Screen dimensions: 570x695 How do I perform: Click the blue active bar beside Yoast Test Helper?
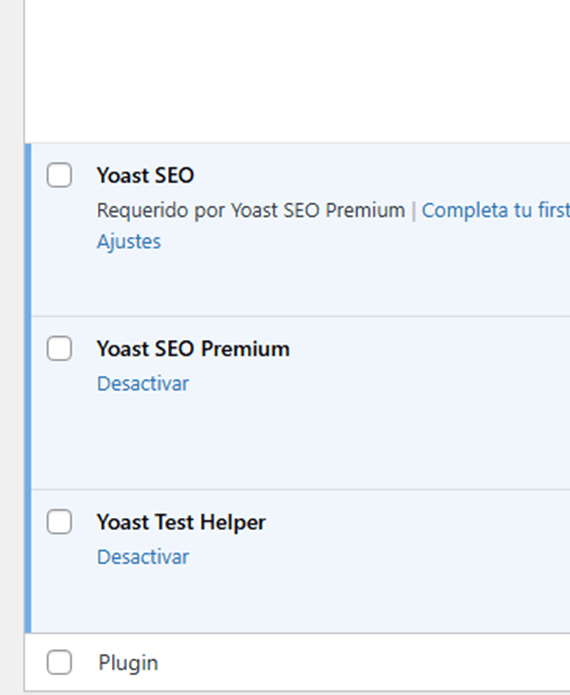point(28,562)
